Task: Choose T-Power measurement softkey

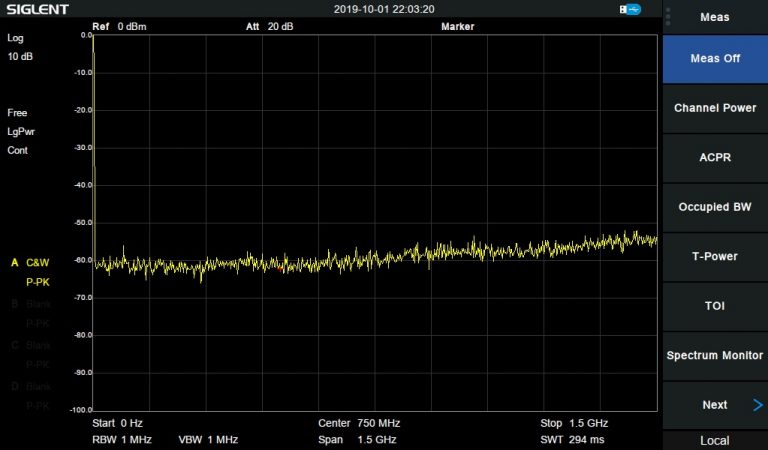Action: coord(714,256)
